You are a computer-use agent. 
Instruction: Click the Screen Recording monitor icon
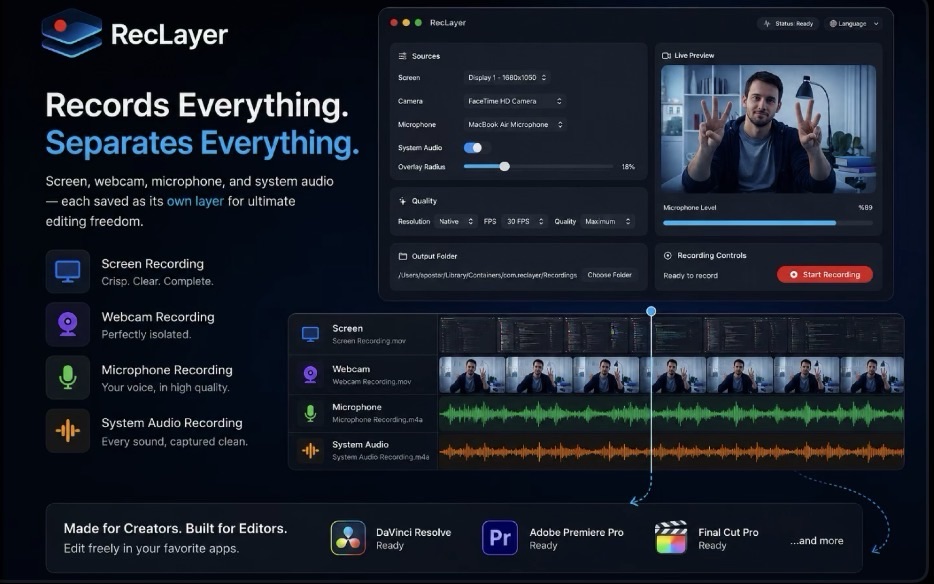pos(67,272)
